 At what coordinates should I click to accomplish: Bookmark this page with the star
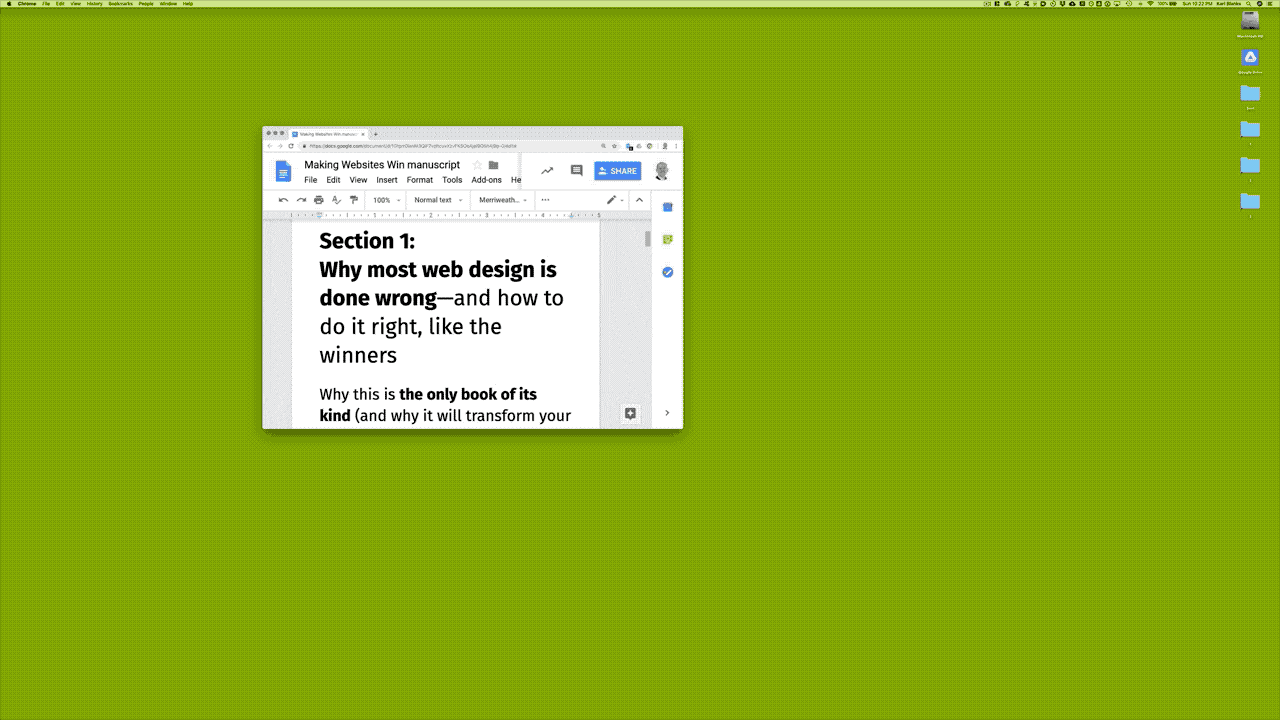click(x=614, y=146)
